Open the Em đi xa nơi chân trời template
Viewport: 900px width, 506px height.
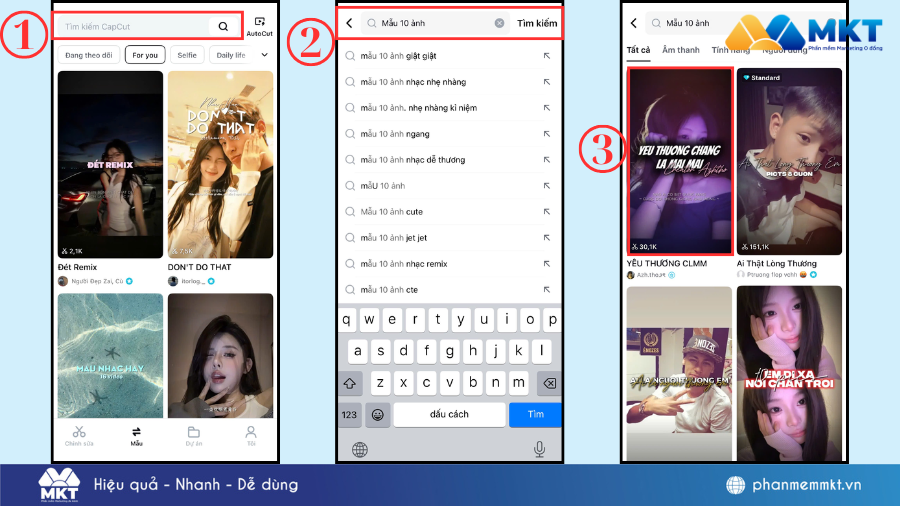789,373
